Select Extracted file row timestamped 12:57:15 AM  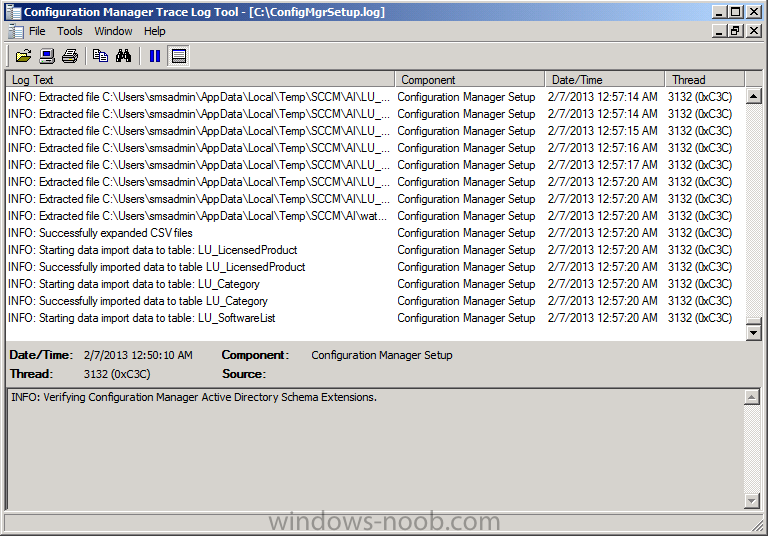[x=375, y=131]
